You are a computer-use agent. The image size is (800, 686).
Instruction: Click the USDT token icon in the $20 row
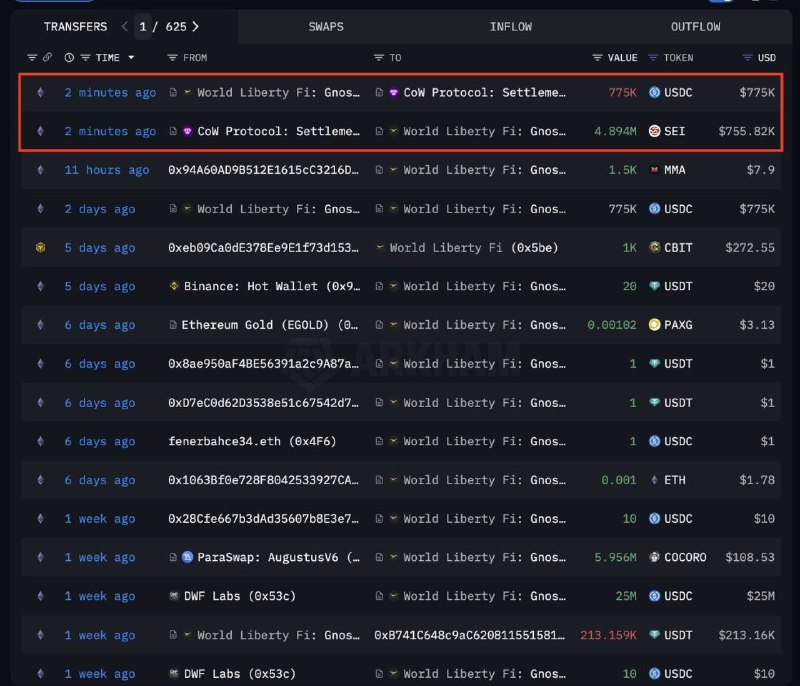(x=654, y=286)
